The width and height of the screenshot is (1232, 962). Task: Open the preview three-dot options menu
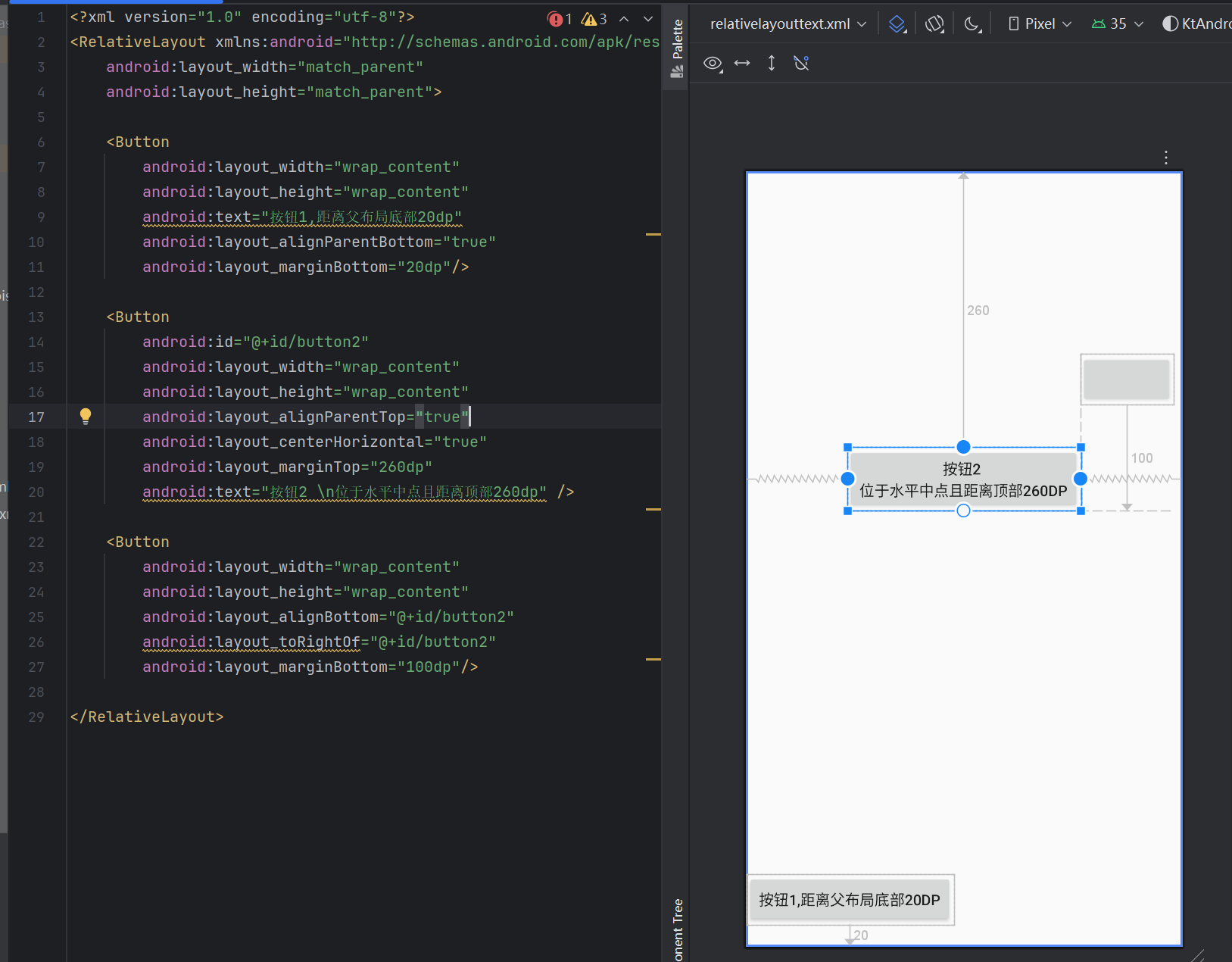[x=1166, y=157]
